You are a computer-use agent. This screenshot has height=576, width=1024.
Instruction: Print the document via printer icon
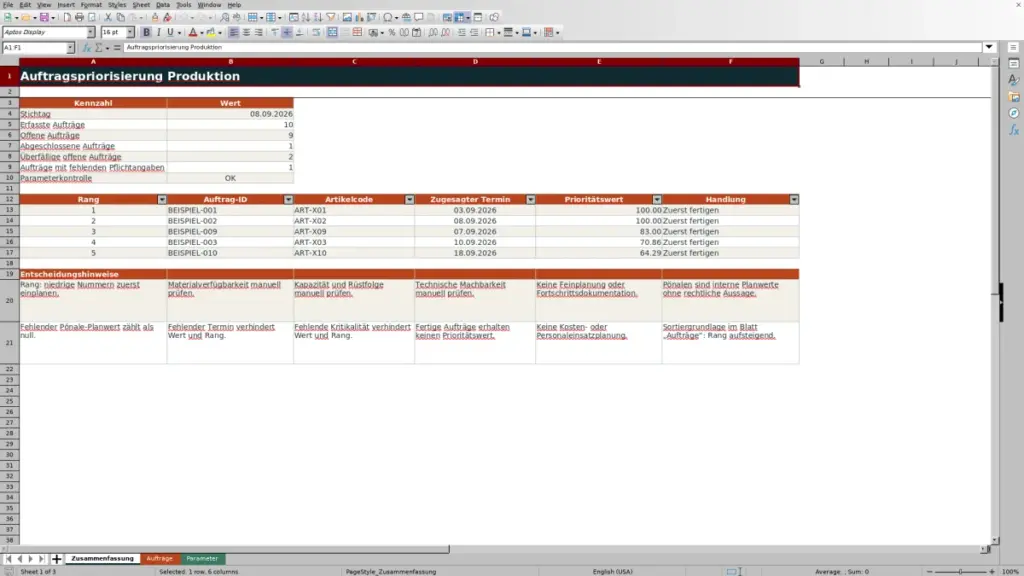[x=79, y=18]
